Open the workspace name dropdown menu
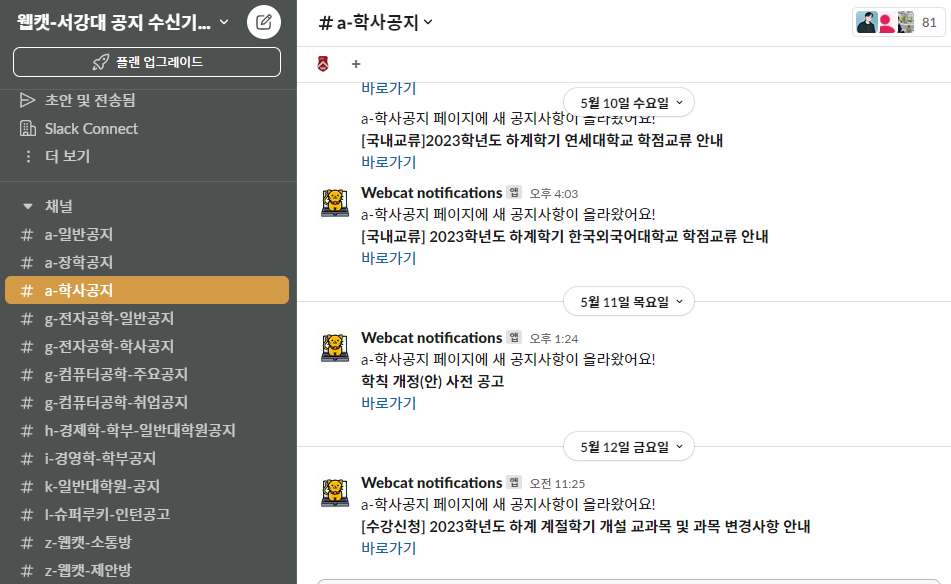 coord(123,22)
